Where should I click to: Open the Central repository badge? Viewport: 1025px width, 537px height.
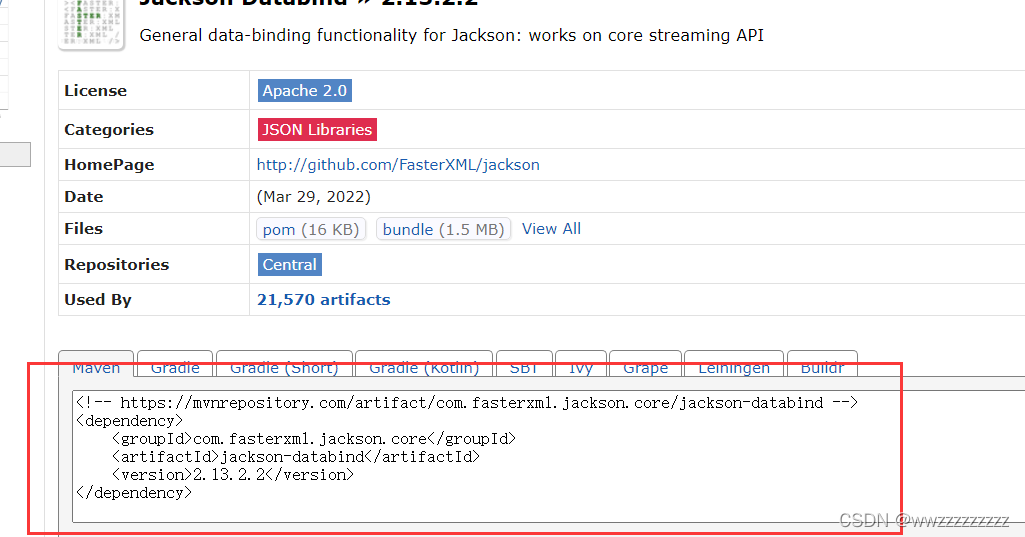pyautogui.click(x=290, y=264)
